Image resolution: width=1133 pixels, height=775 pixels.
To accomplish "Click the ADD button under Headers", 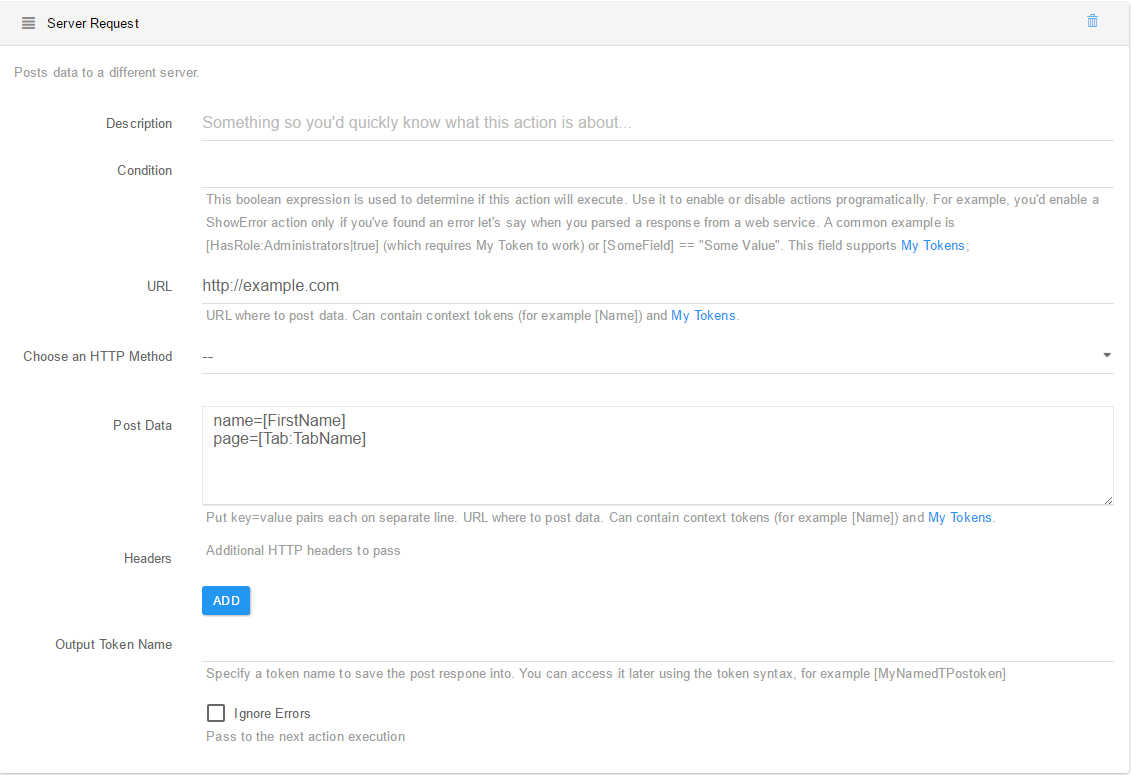I will coord(225,600).
